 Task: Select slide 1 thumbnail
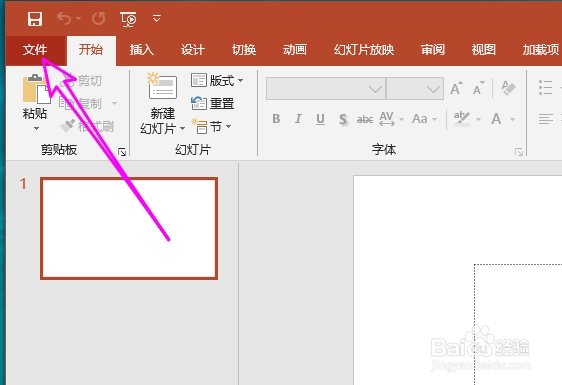pos(129,228)
